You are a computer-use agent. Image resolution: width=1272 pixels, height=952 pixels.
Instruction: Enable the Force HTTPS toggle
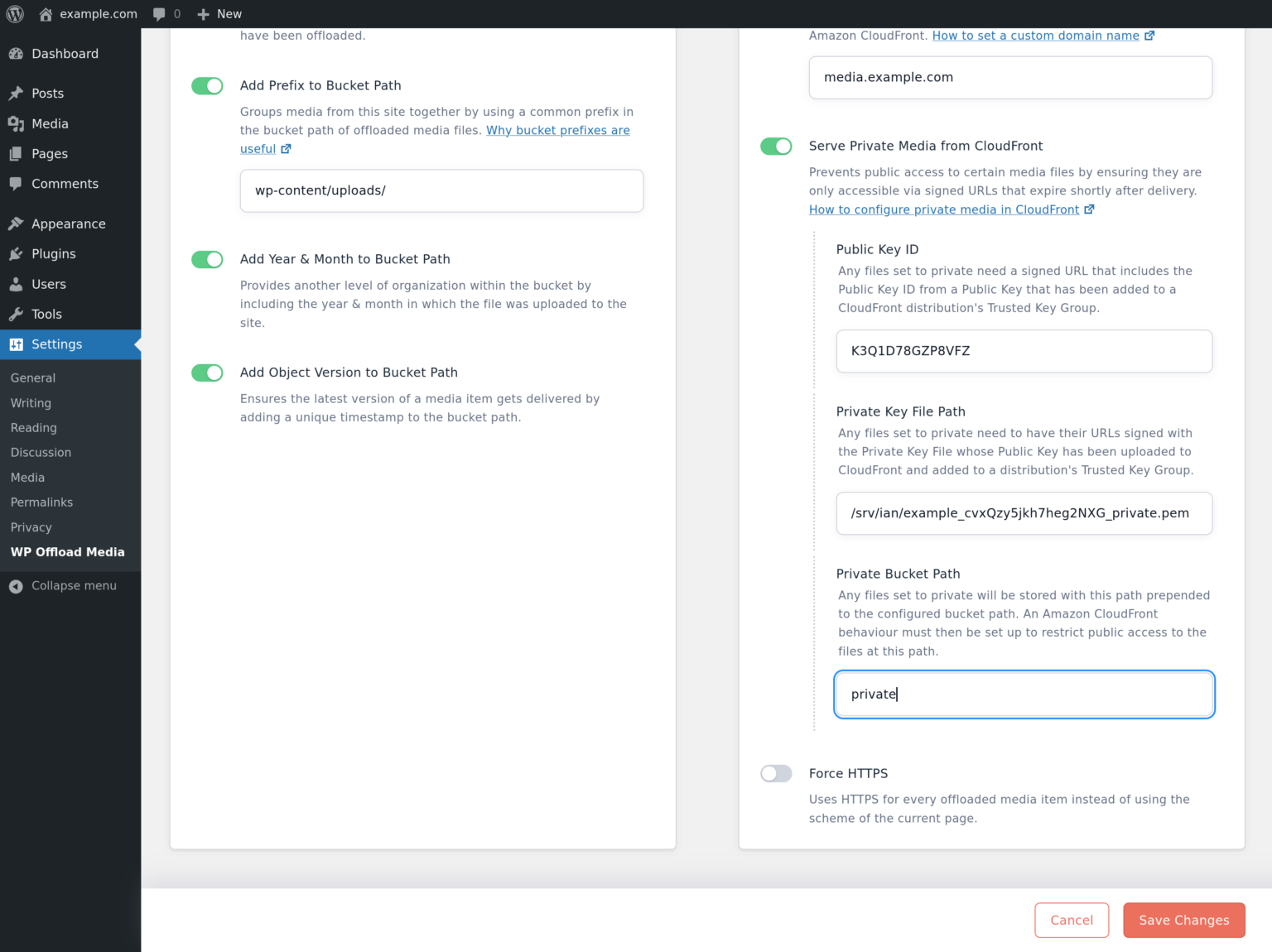776,773
